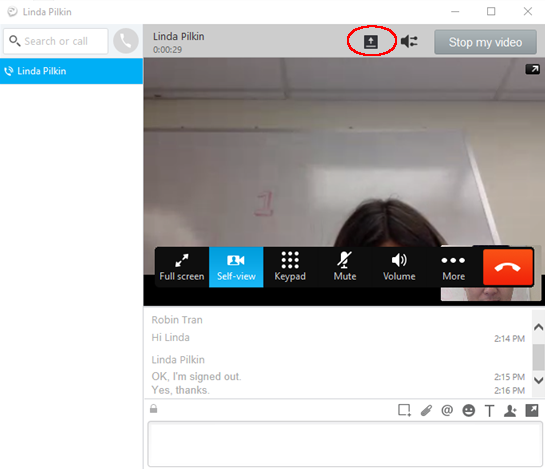Screen dimensions: 545x469
Task: Open the Volume control
Action: [399, 267]
